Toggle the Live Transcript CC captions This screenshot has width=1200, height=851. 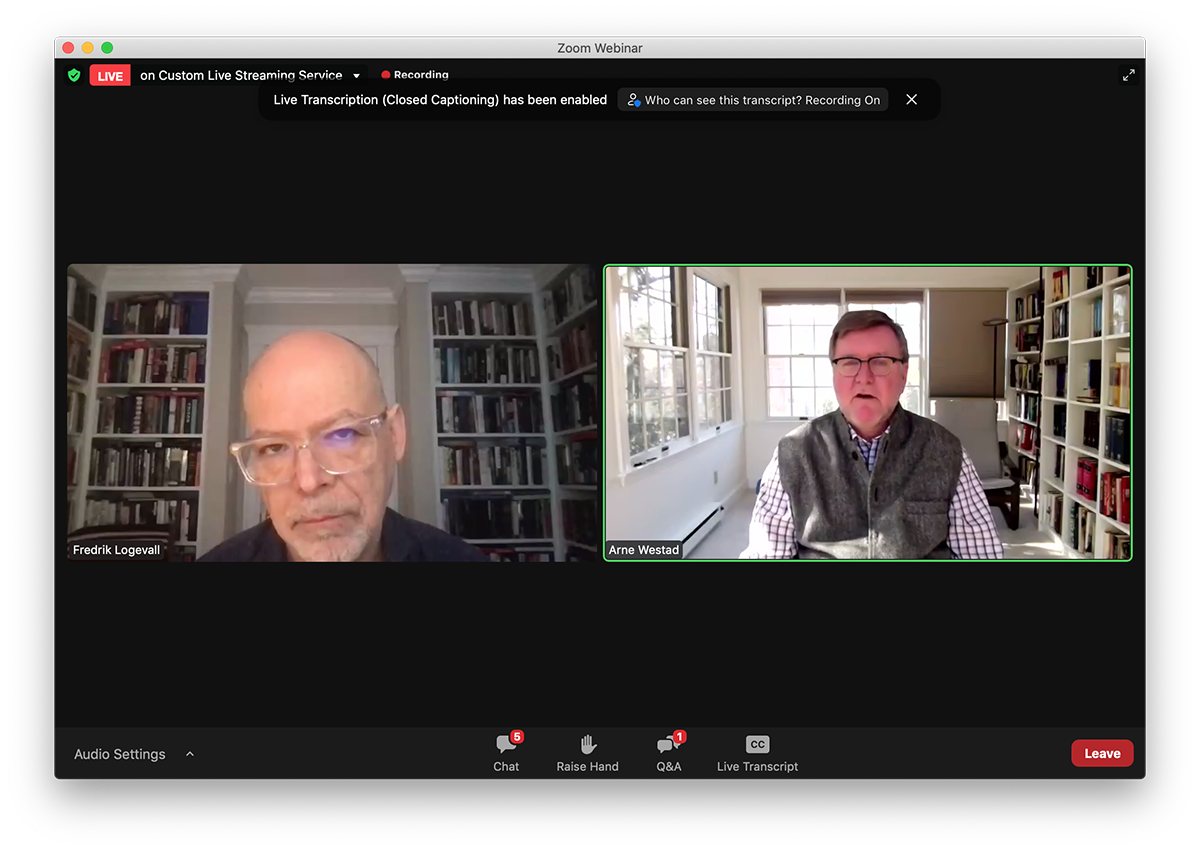click(757, 752)
